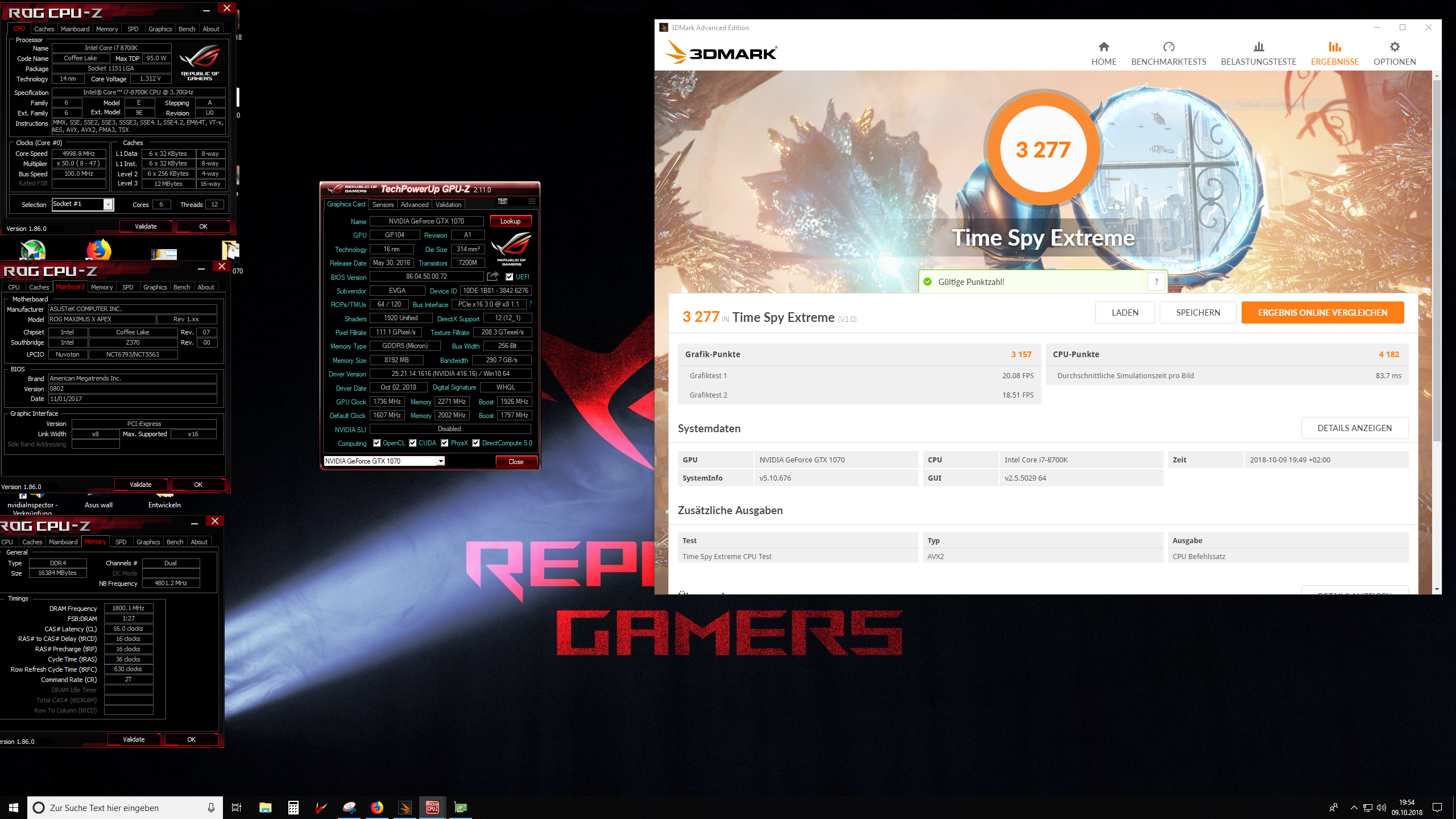Open the People icon on the taskbar

point(1334,808)
